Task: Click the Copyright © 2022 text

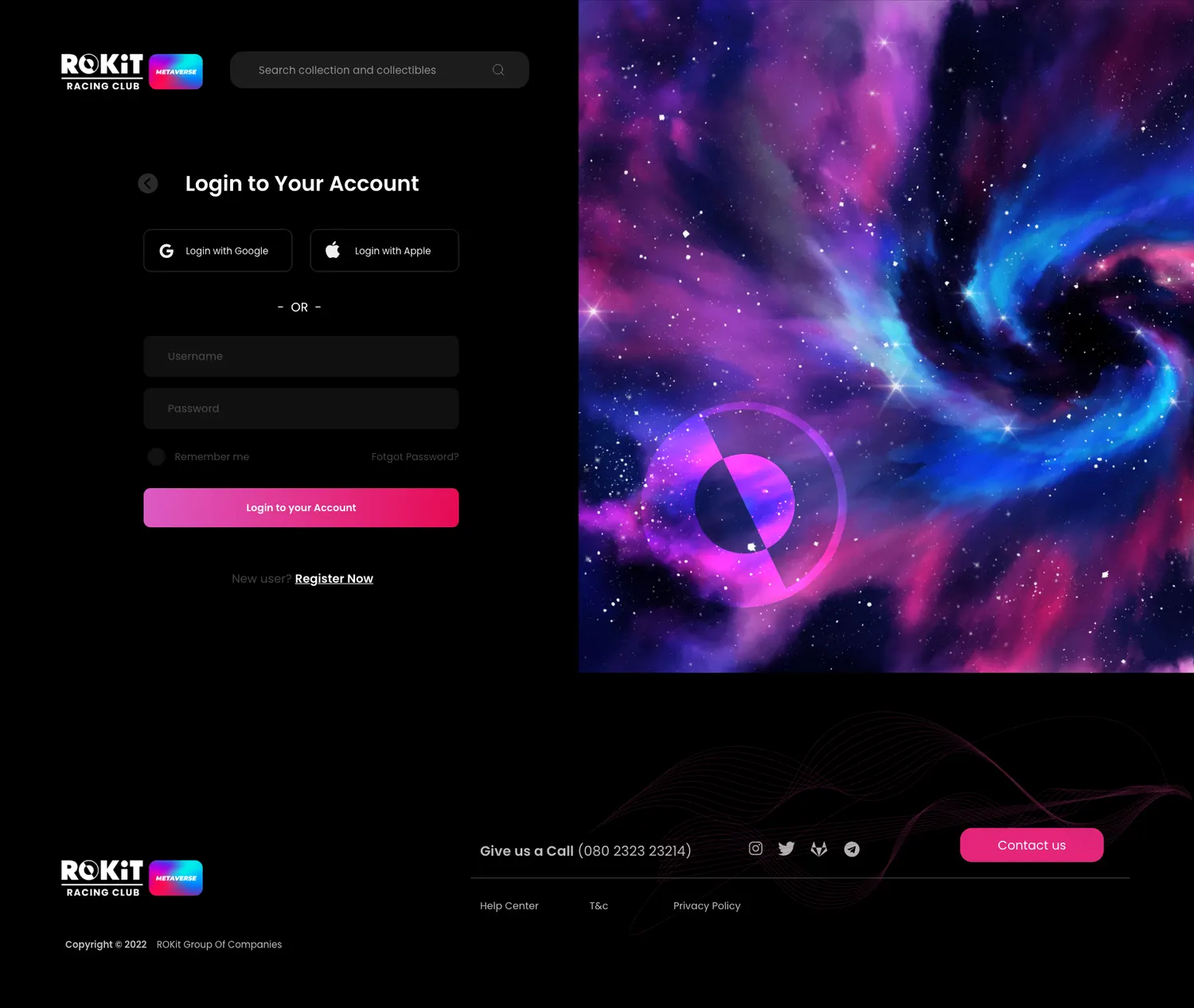Action: point(106,944)
